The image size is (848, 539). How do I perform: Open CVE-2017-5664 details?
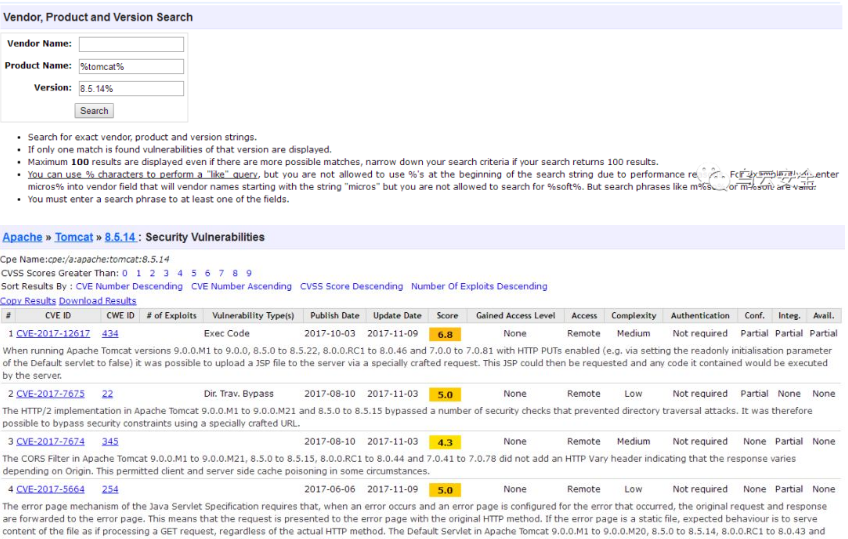tap(50, 489)
